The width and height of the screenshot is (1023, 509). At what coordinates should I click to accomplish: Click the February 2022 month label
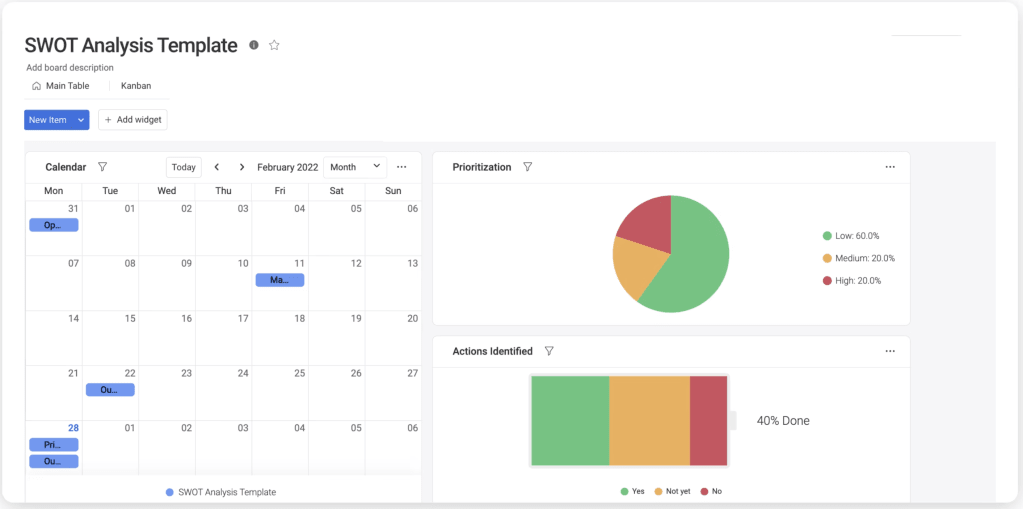coord(288,167)
